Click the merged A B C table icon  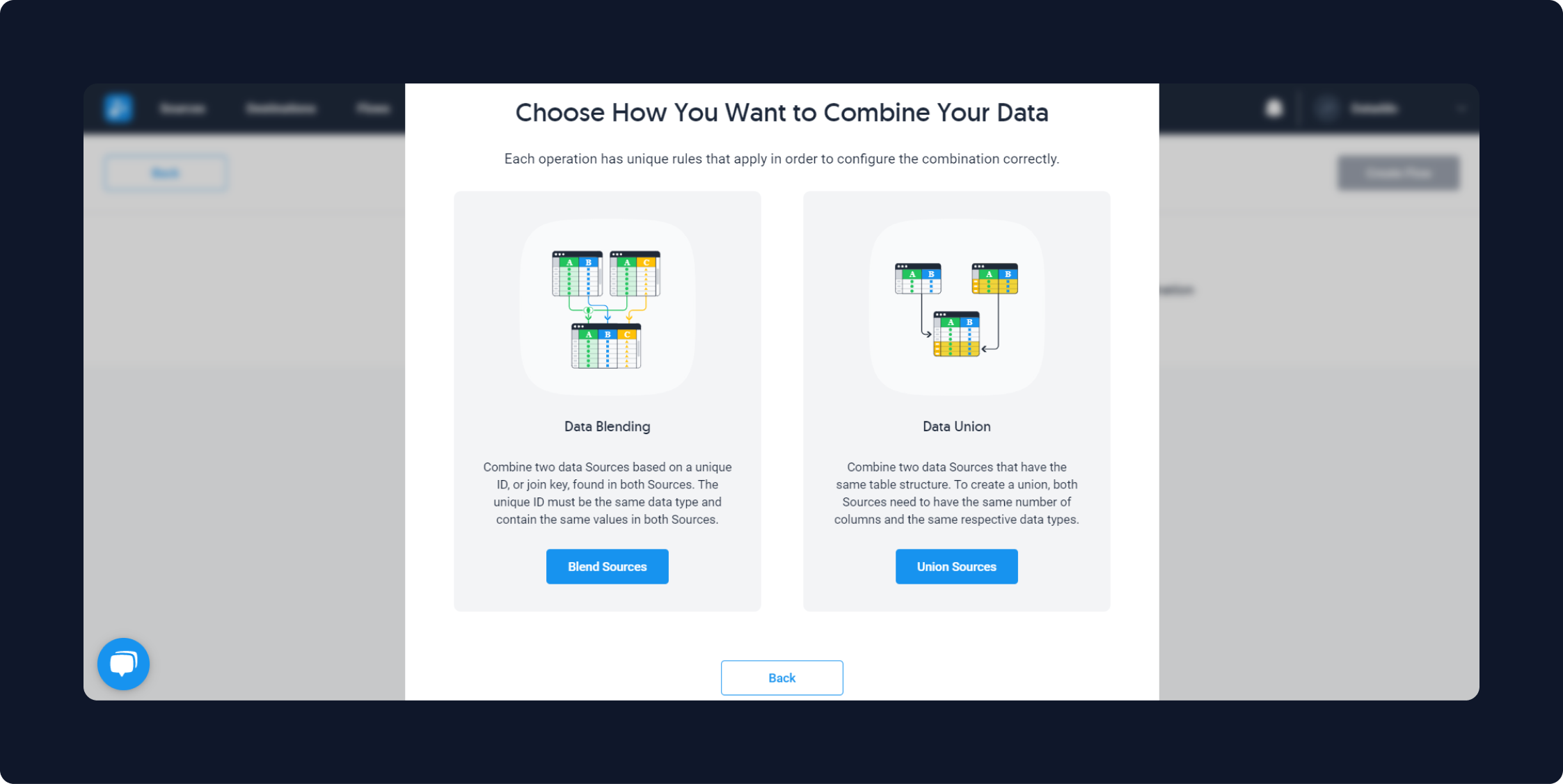[x=606, y=346]
